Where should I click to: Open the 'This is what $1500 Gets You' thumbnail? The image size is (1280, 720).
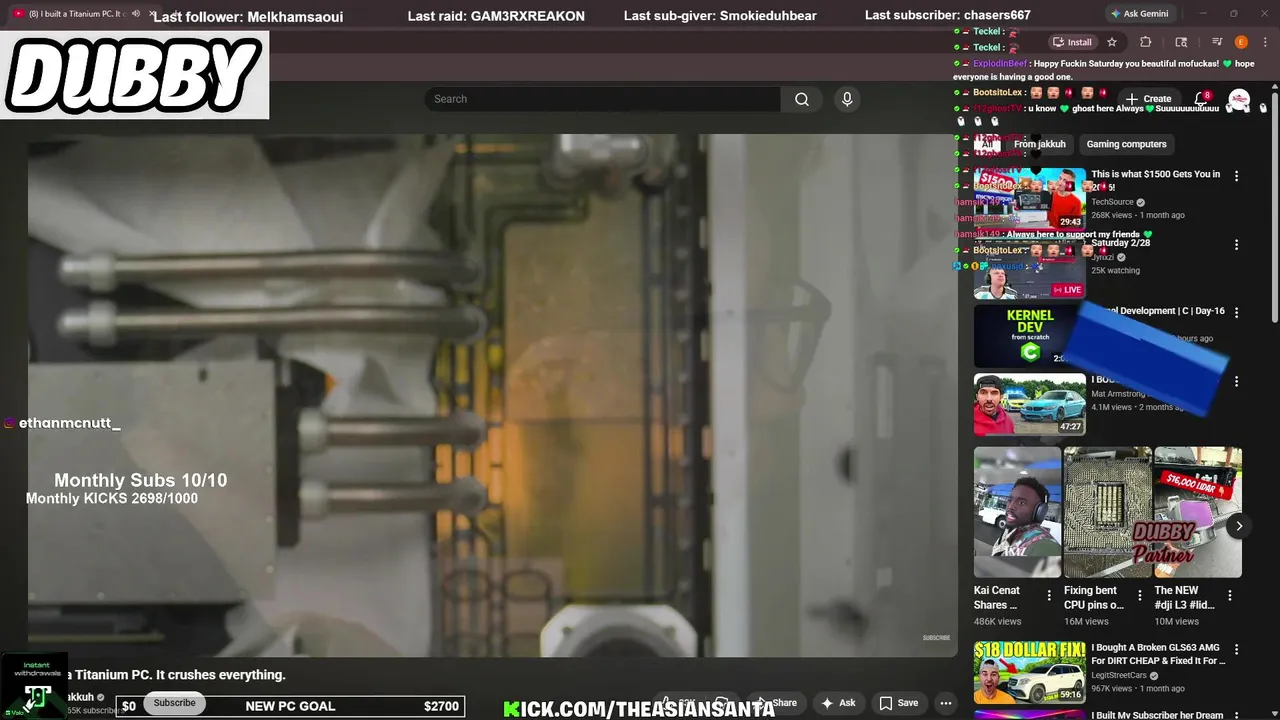pyautogui.click(x=1030, y=198)
